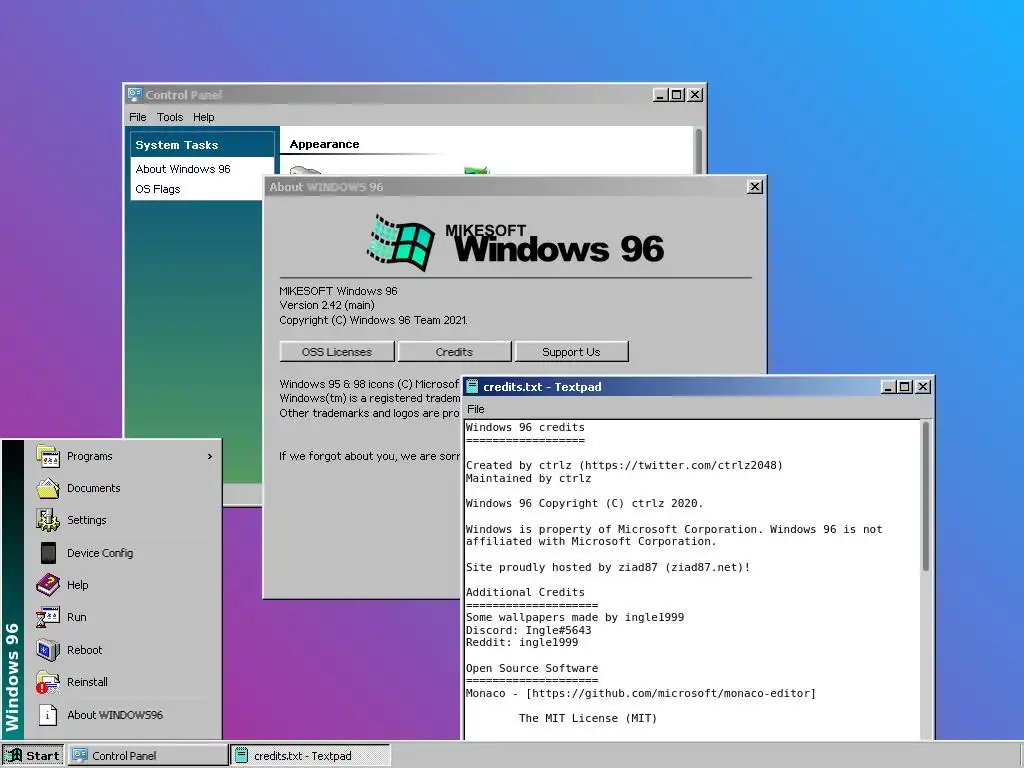This screenshot has width=1024, height=768.
Task: Click the Control Panel vertical scrollbar
Action: click(x=699, y=151)
